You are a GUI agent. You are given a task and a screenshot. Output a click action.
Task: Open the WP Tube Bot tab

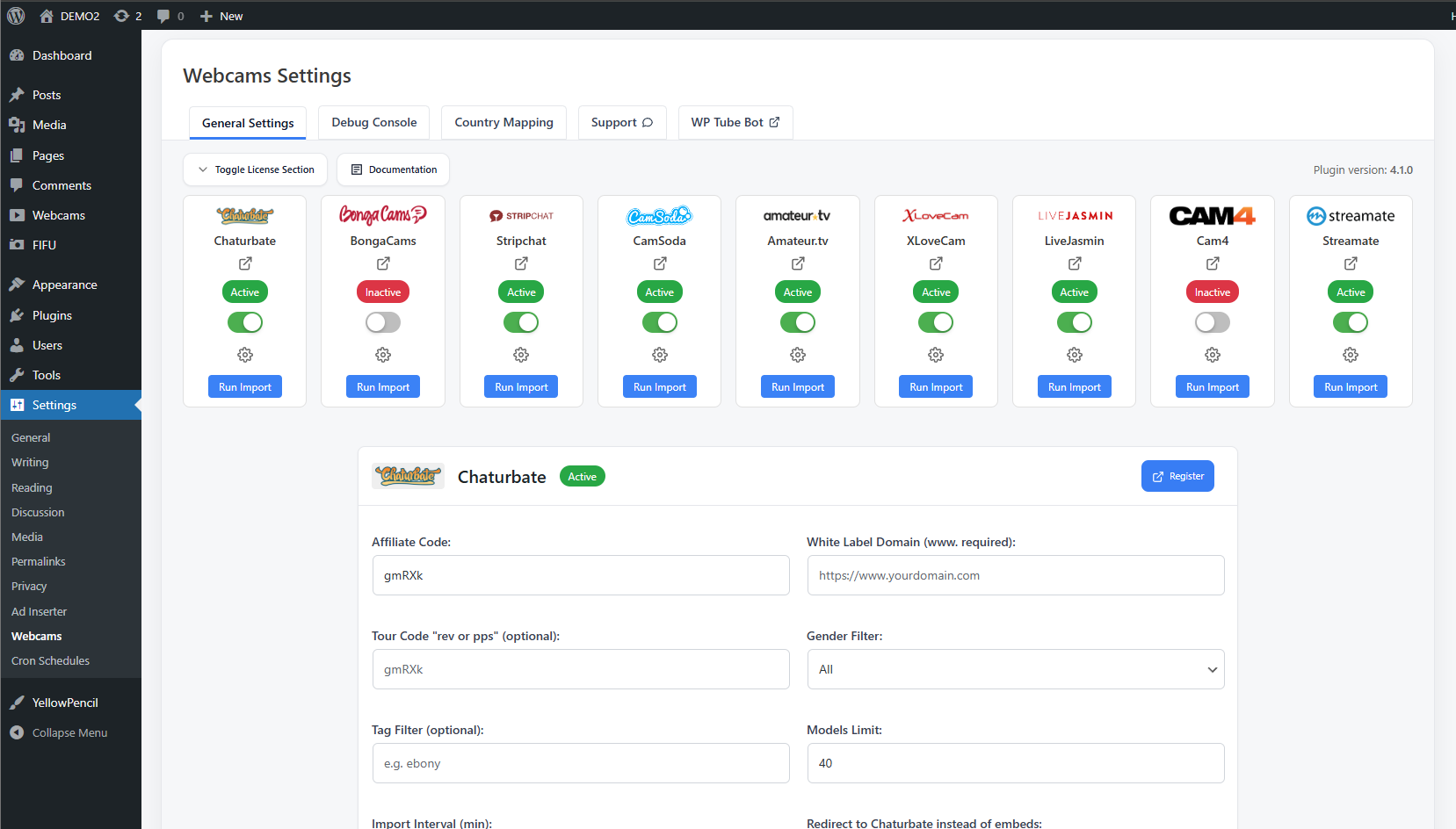tap(735, 122)
